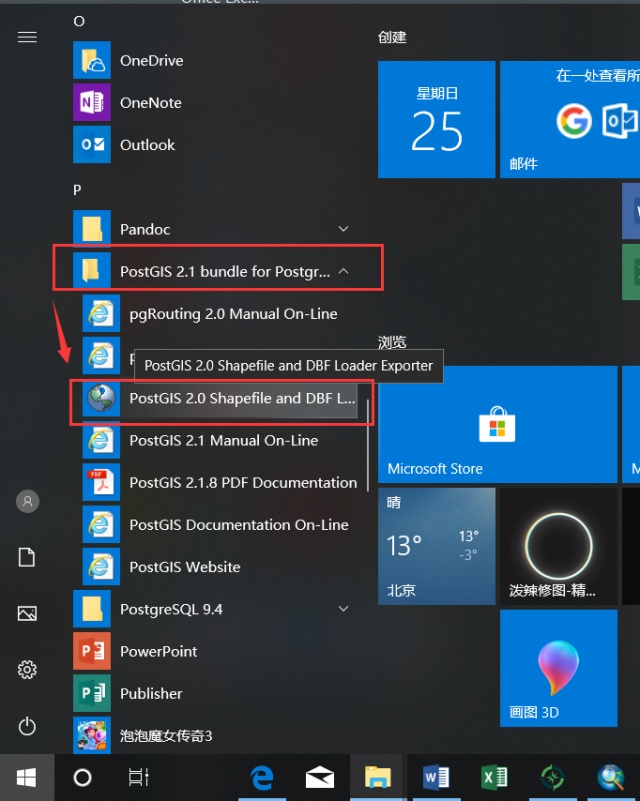Open the 北京 weather tile
The image size is (640, 801).
(x=437, y=546)
